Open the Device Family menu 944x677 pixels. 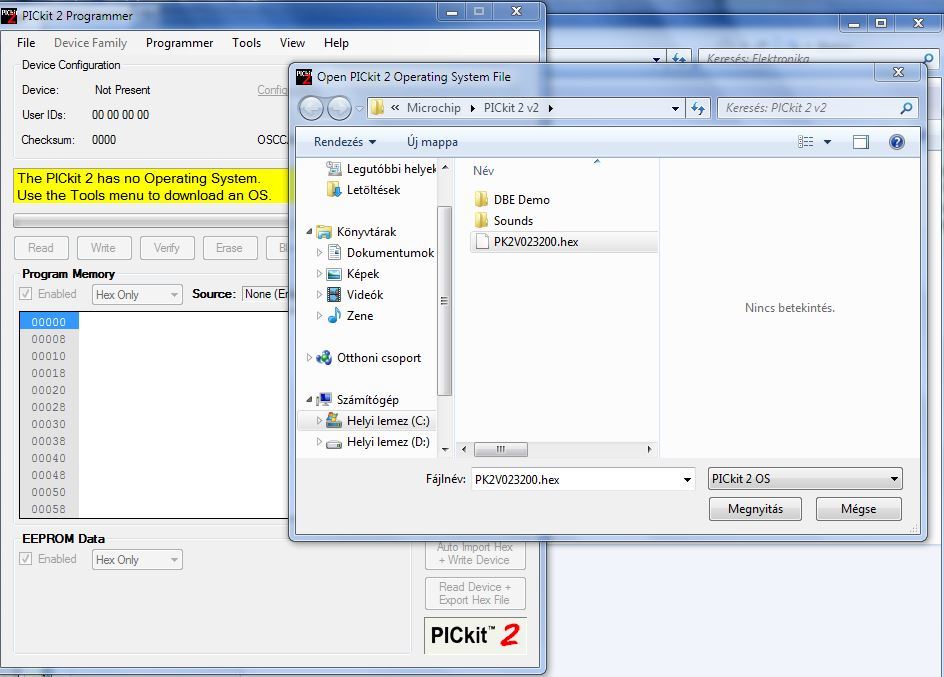coord(90,43)
